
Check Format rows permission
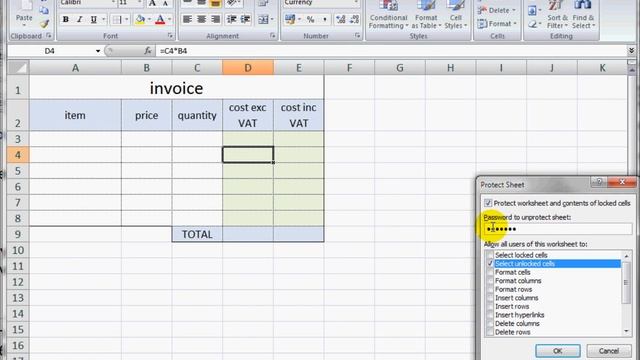490,289
